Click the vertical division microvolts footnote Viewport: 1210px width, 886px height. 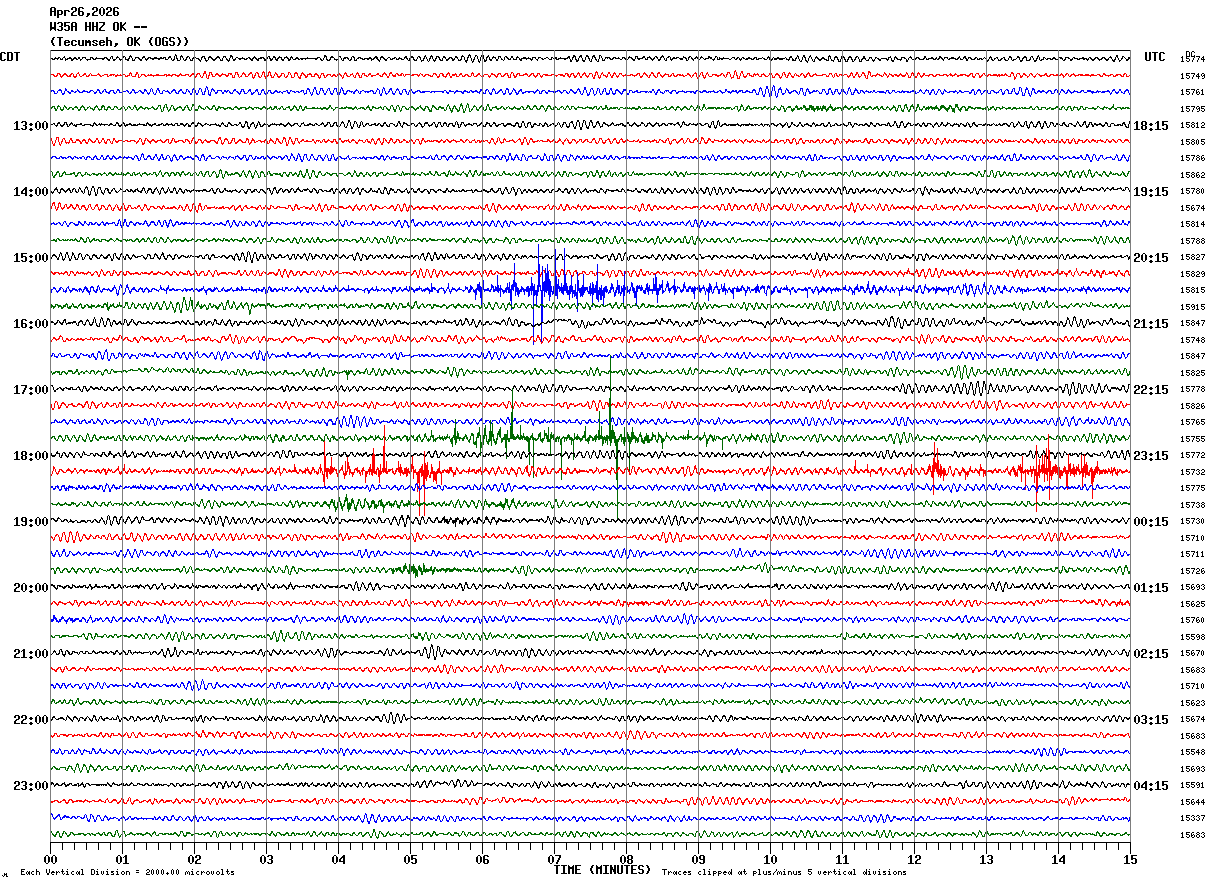pyautogui.click(x=127, y=872)
